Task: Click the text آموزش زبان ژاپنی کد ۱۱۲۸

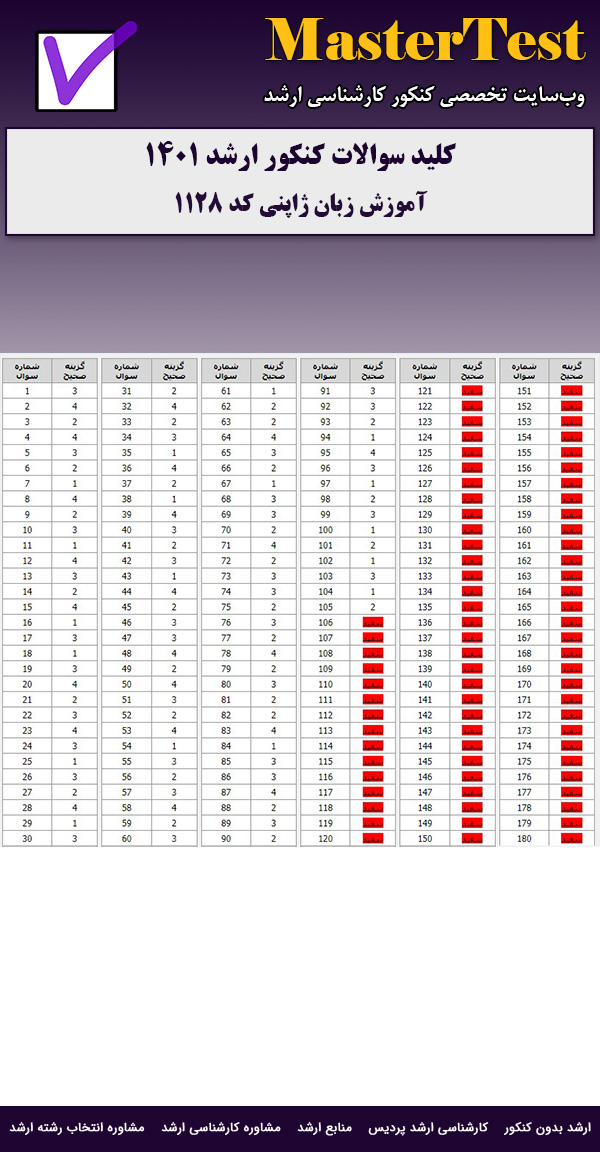Action: click(300, 203)
